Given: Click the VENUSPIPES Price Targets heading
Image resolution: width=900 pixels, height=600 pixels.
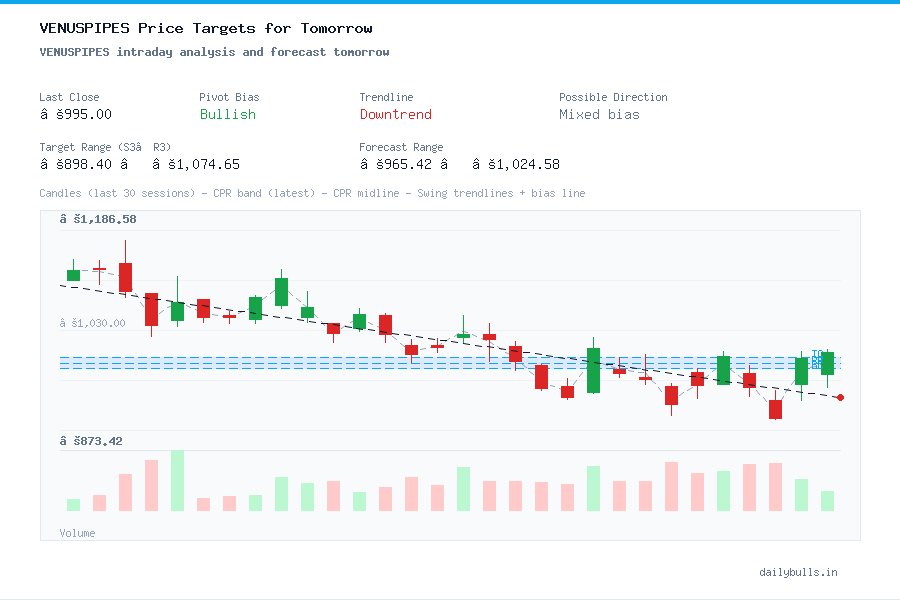Looking at the screenshot, I should [205, 28].
